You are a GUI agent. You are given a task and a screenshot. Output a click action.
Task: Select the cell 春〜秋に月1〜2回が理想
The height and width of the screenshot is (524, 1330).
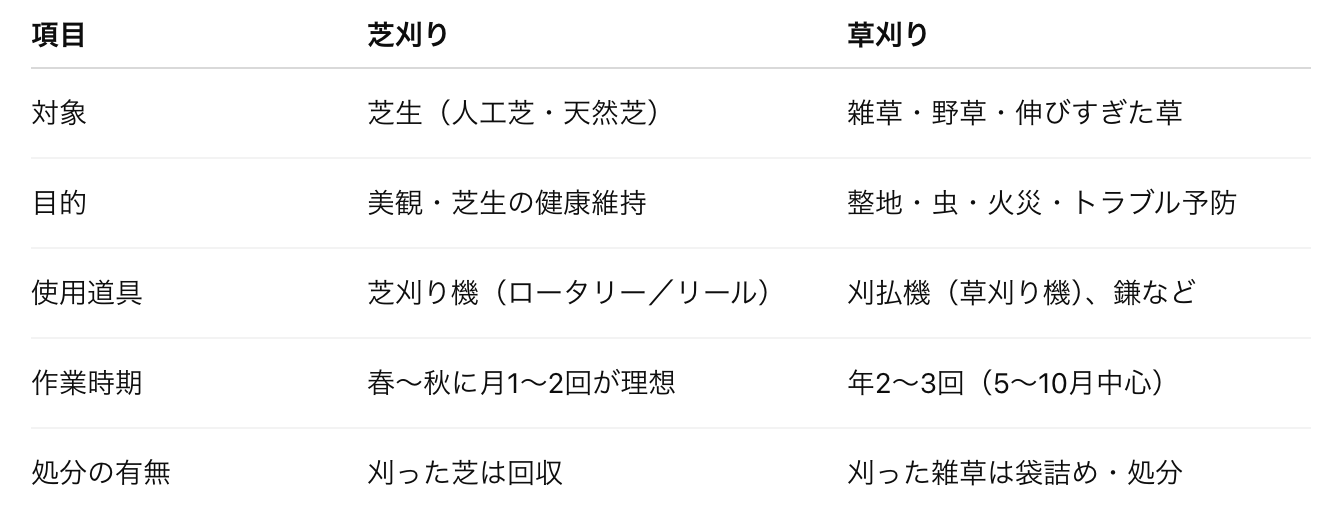tap(521, 383)
